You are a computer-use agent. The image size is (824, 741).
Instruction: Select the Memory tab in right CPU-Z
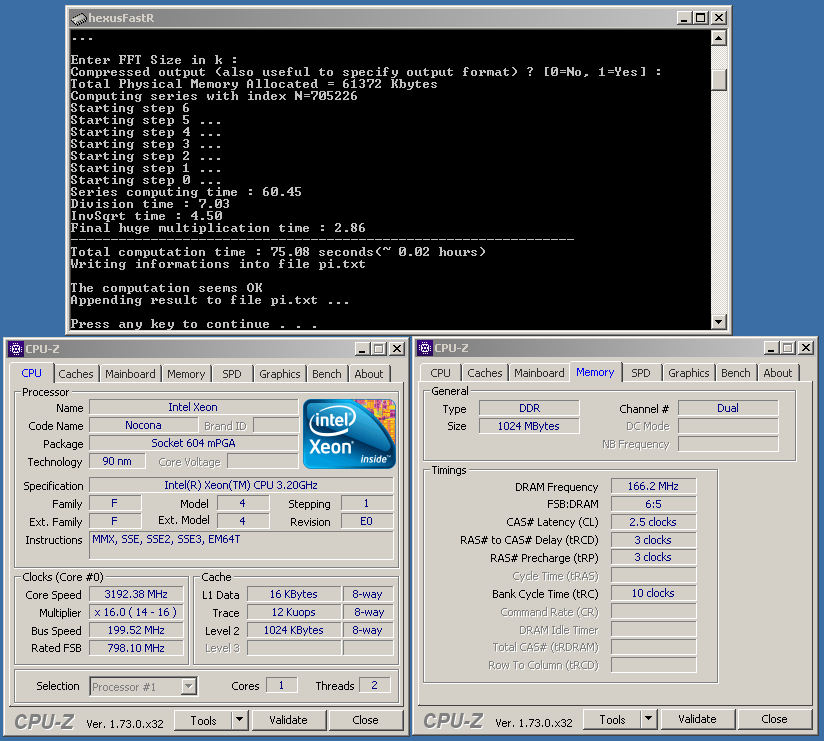pos(595,372)
